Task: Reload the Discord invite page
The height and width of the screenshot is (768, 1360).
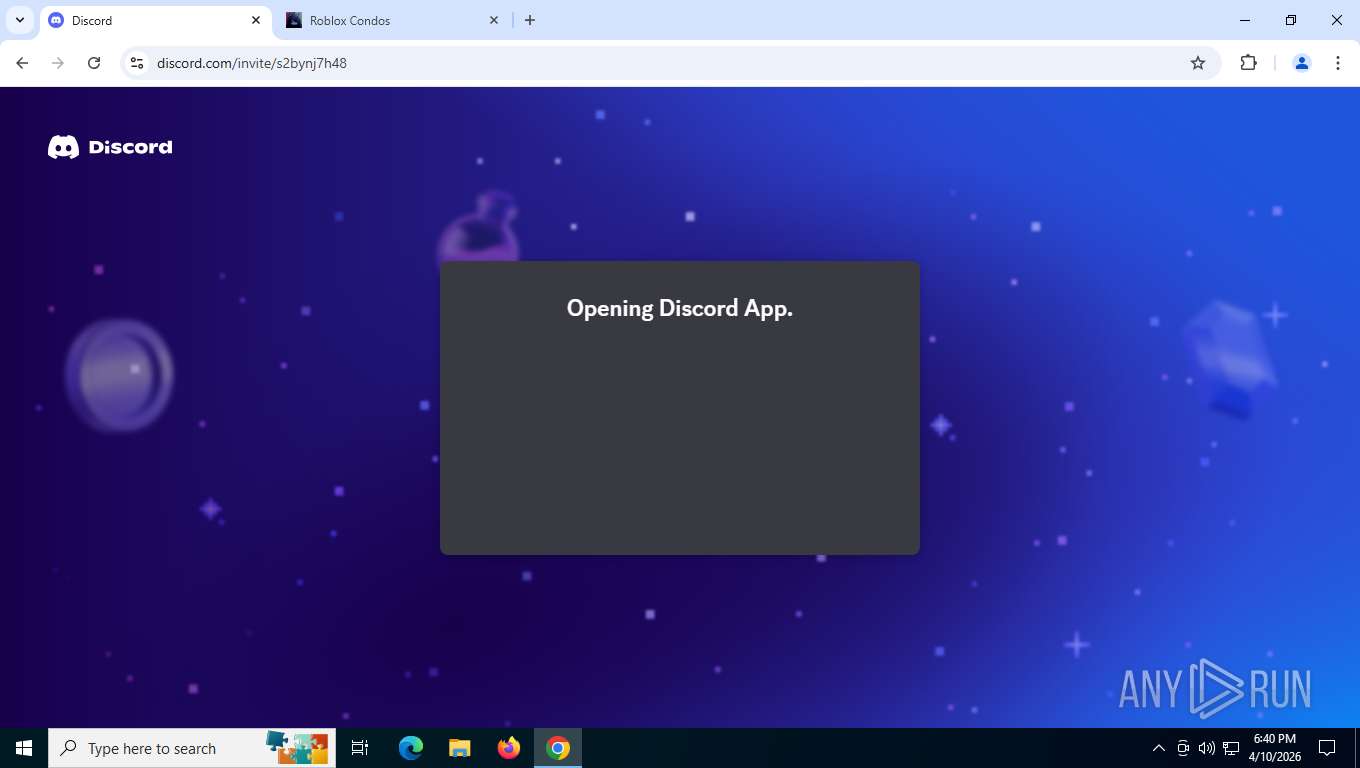Action: [x=94, y=63]
